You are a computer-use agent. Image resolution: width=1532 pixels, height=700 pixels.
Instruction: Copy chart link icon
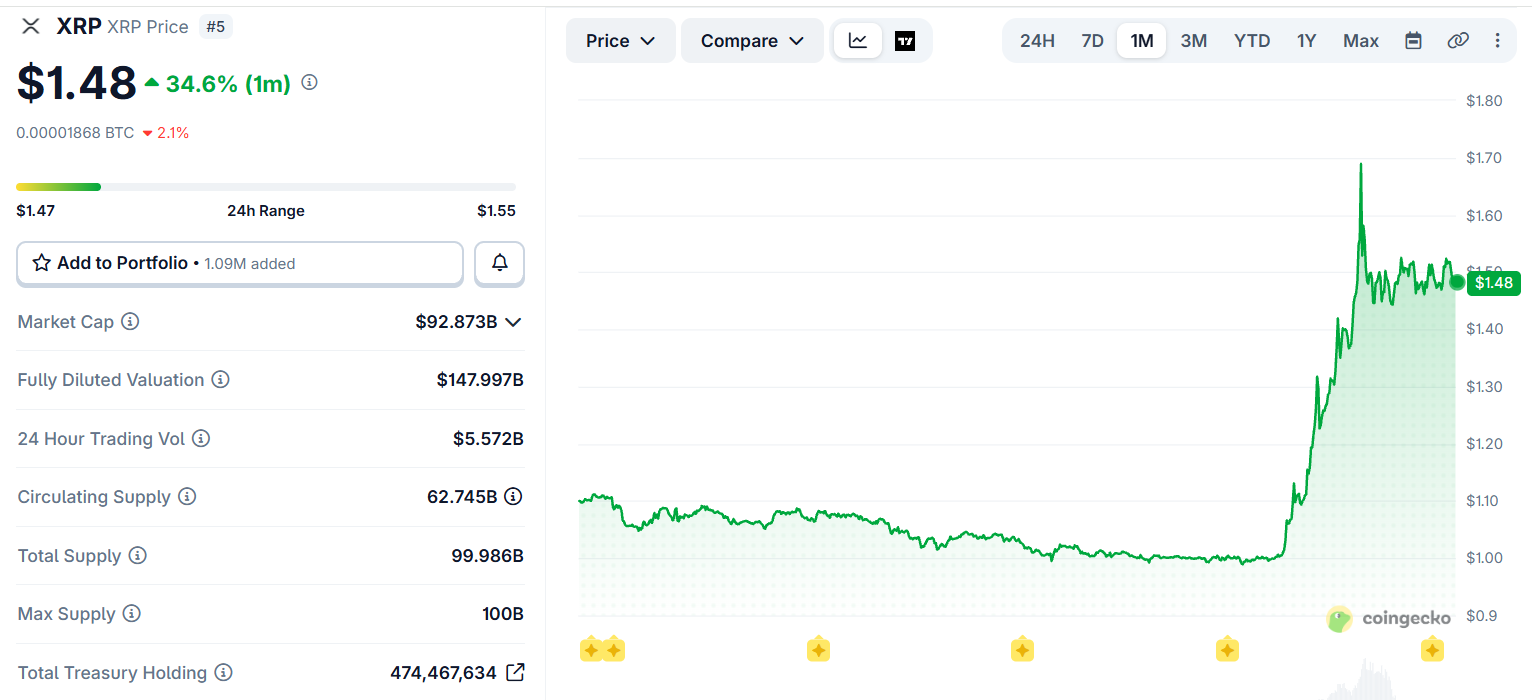1458,41
